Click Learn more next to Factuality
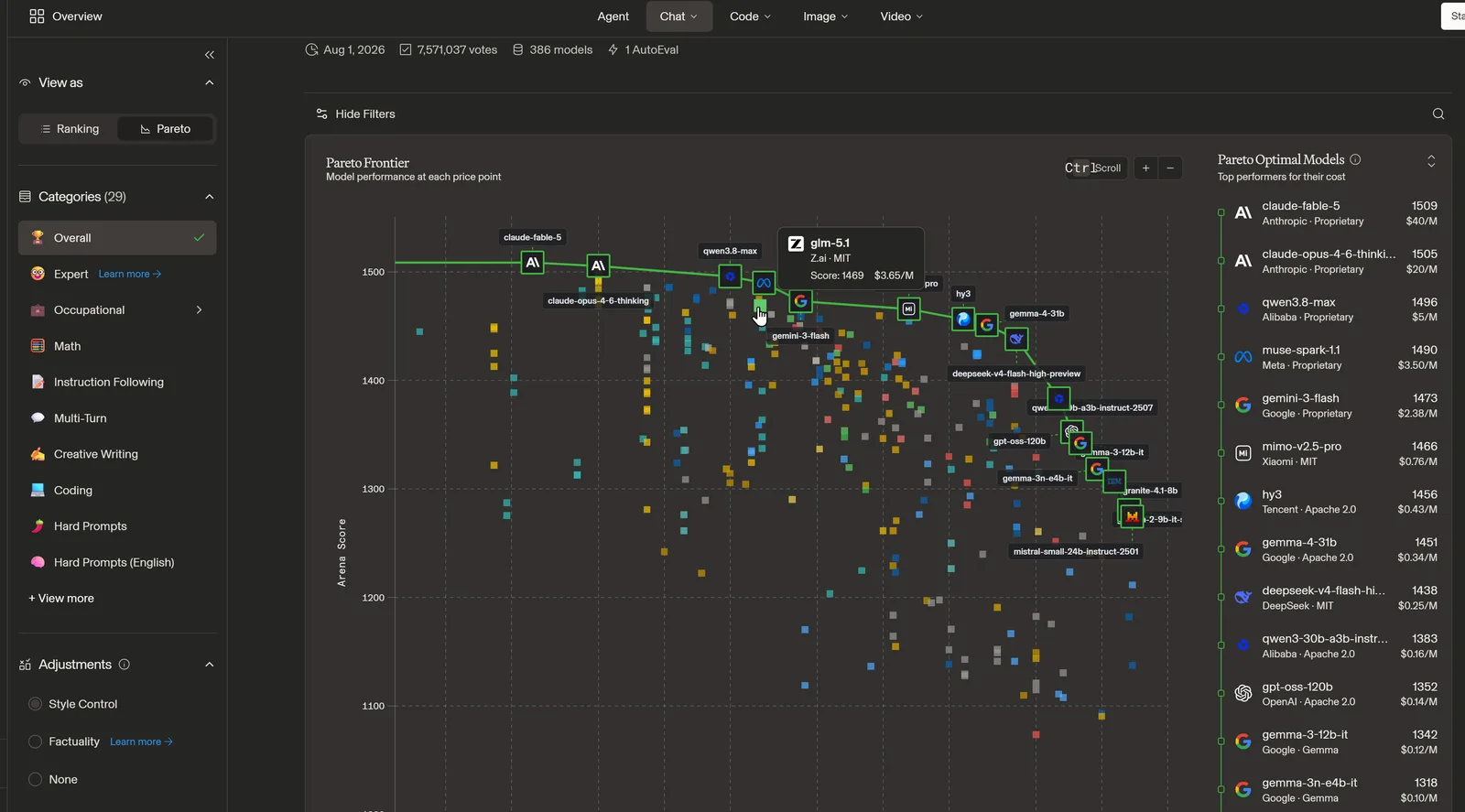The width and height of the screenshot is (1465, 812). pyautogui.click(x=141, y=742)
